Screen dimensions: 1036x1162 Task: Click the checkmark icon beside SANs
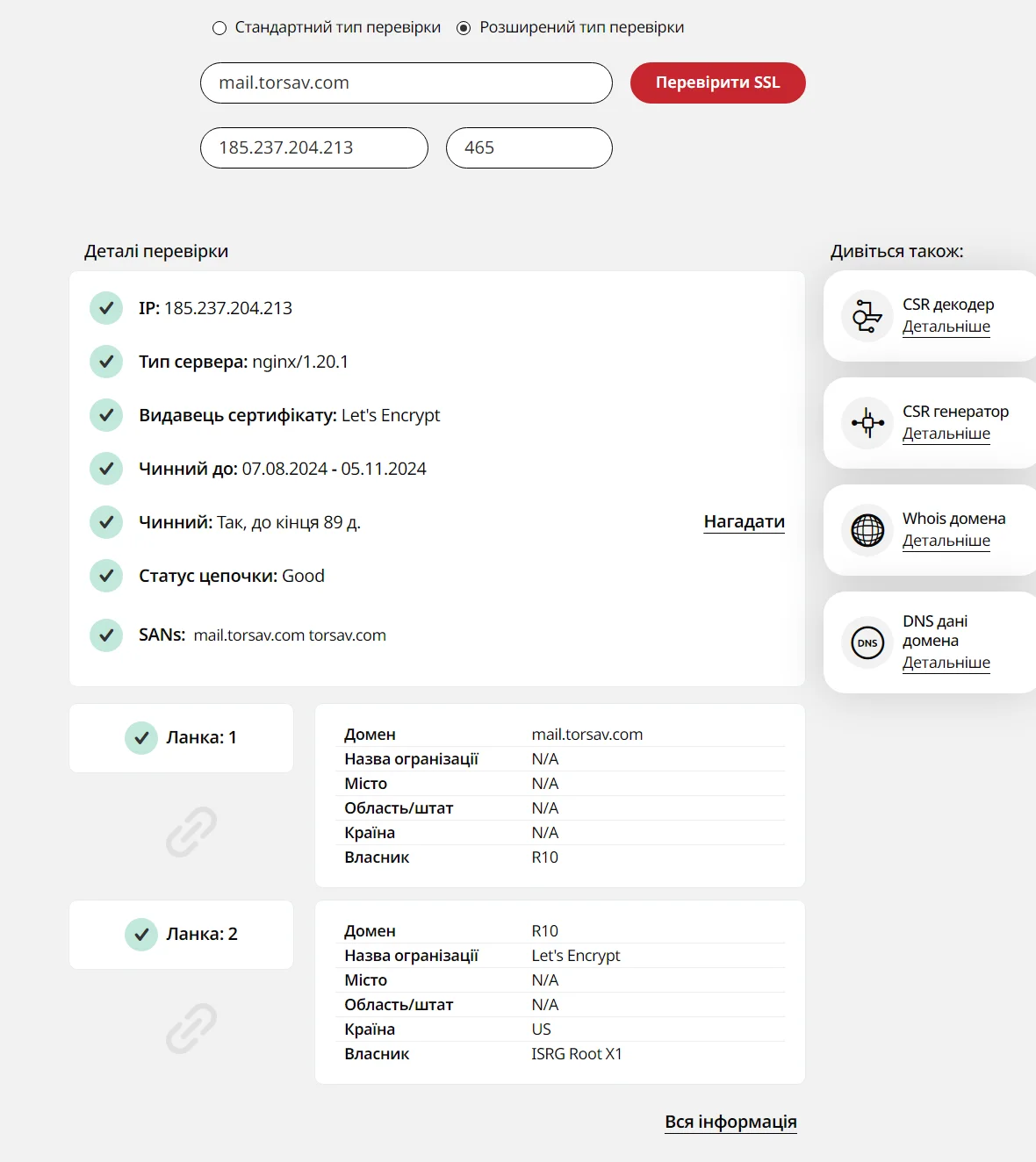pos(106,635)
